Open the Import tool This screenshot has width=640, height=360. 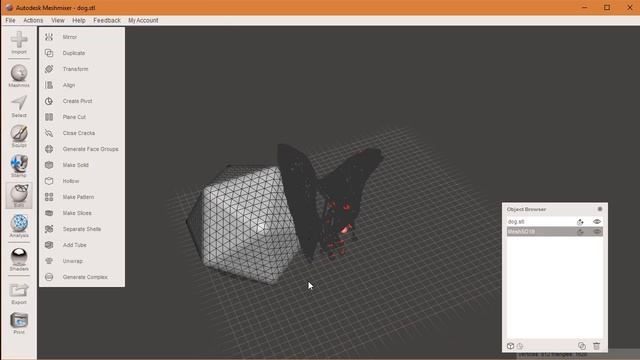click(19, 42)
